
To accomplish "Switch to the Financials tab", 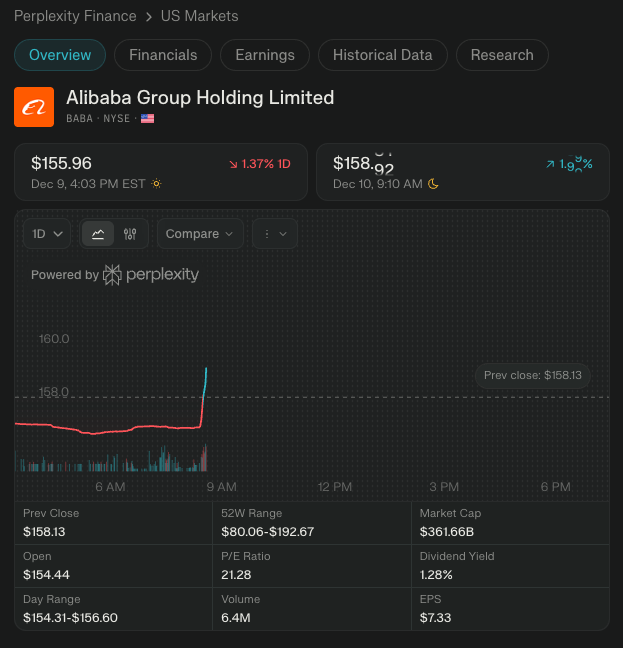I will (163, 55).
